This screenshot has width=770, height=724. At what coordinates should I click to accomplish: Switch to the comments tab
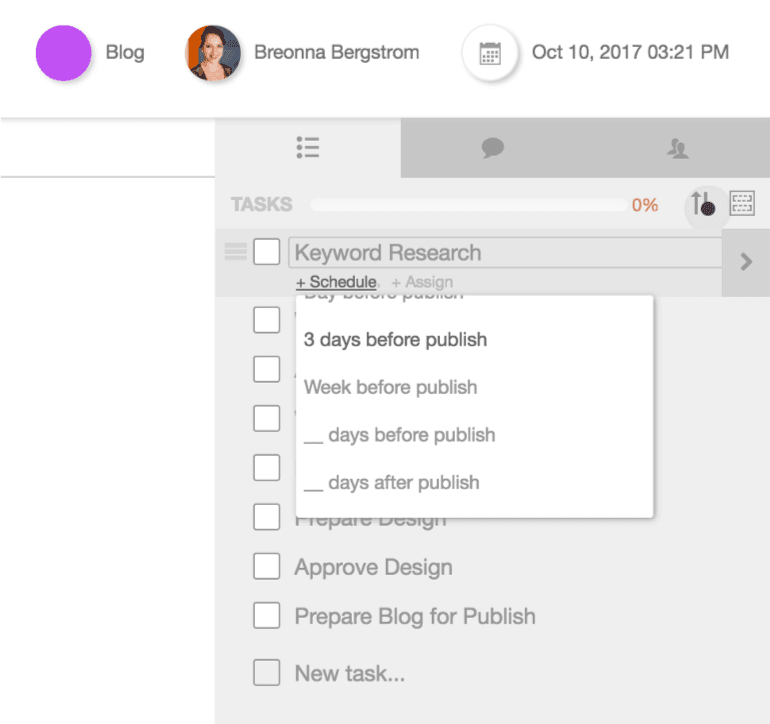point(492,148)
